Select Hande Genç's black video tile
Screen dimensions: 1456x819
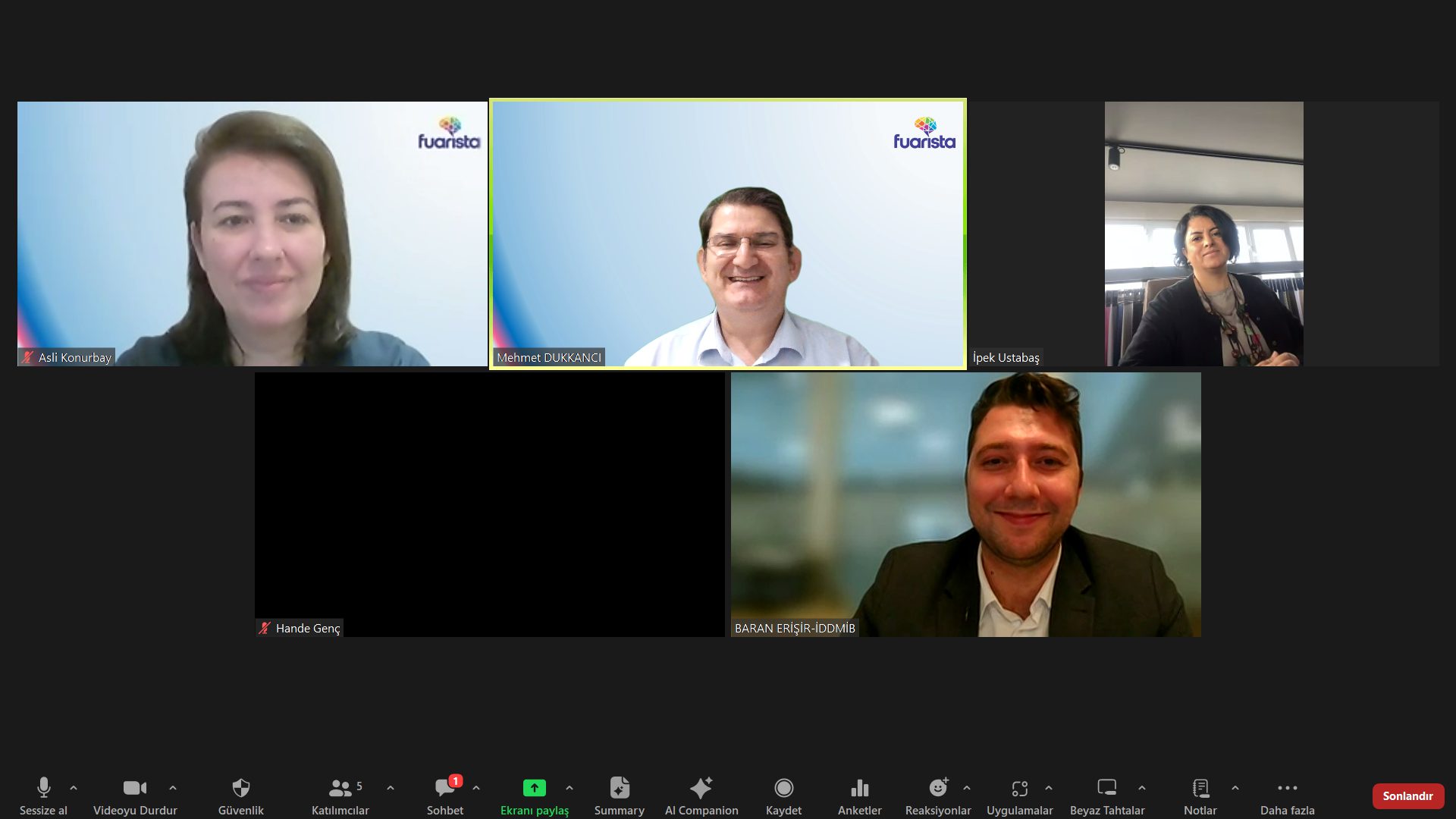[x=489, y=504]
